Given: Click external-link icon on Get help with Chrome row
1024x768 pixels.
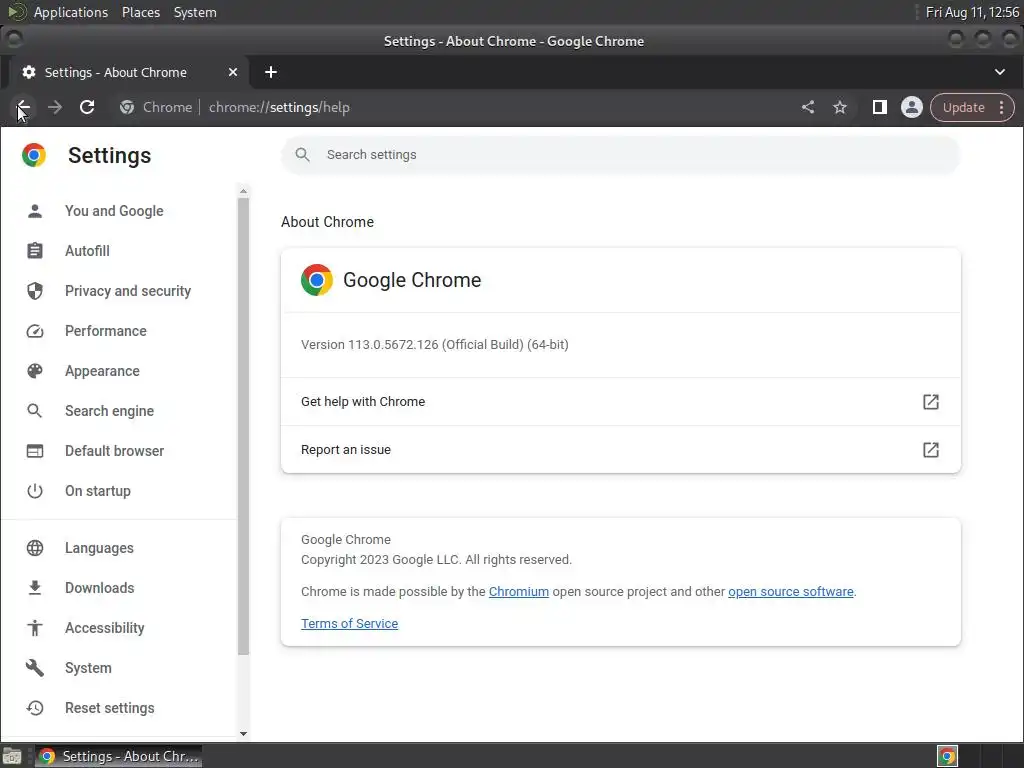Looking at the screenshot, I should point(931,402).
